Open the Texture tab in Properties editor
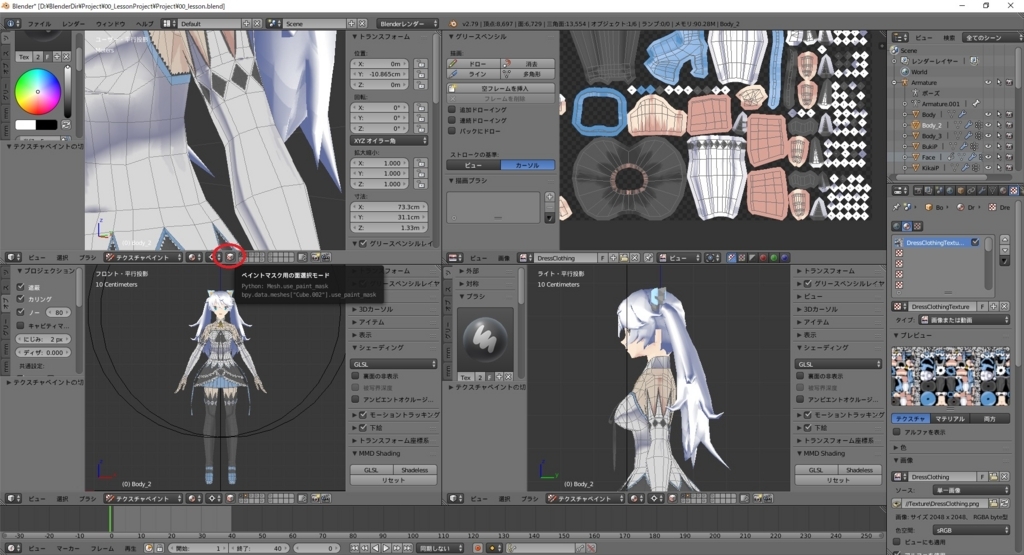The height and width of the screenshot is (555, 1024). pos(1014,191)
